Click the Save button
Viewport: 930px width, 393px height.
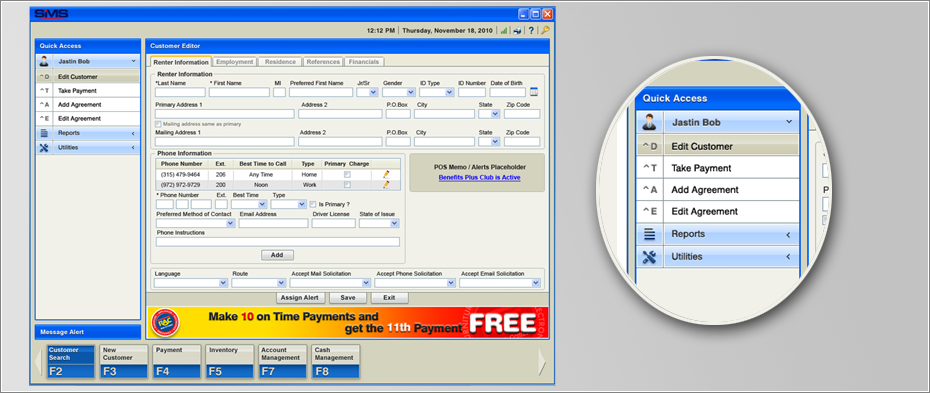(348, 298)
